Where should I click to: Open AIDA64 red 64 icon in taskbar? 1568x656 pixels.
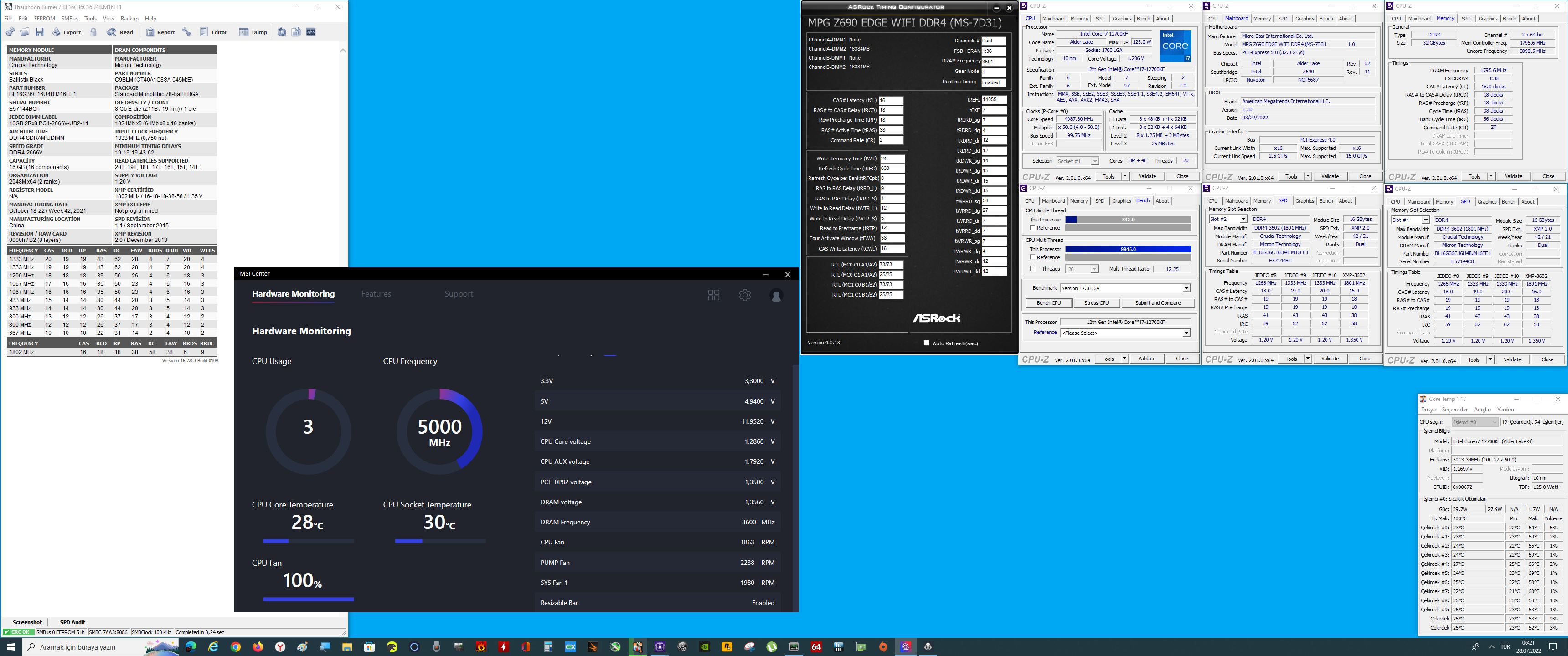(816, 647)
